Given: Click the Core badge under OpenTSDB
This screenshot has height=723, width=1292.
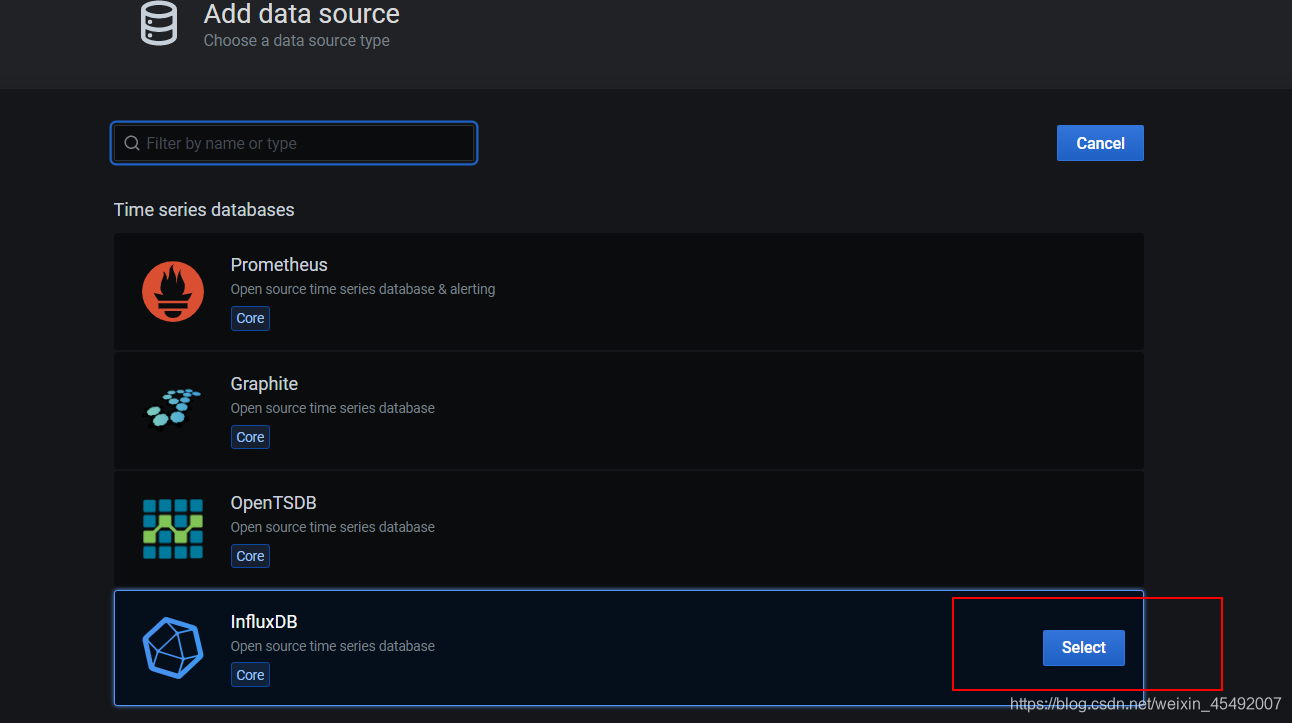Looking at the screenshot, I should click(250, 556).
